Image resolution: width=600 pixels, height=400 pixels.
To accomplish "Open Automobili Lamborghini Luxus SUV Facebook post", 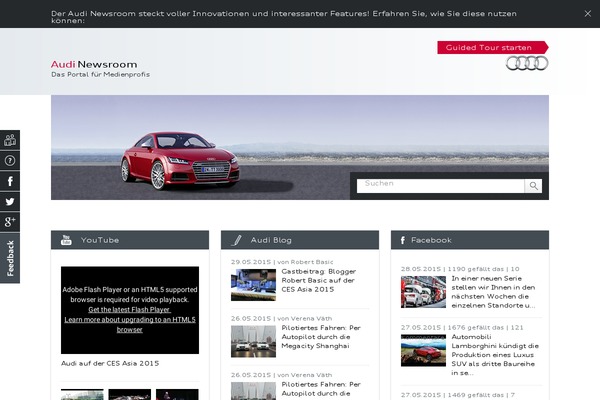I will [x=495, y=354].
